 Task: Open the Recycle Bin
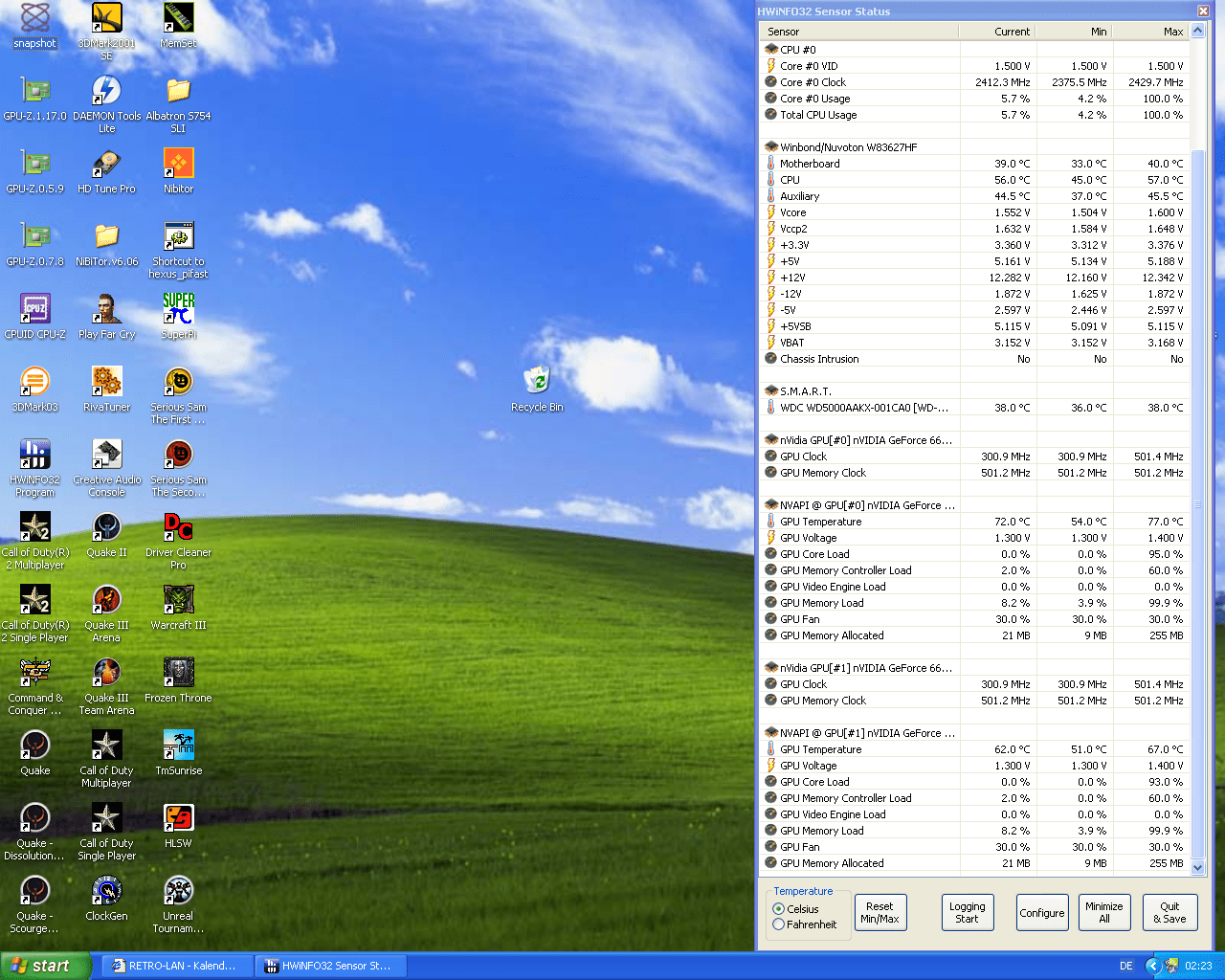[537, 390]
